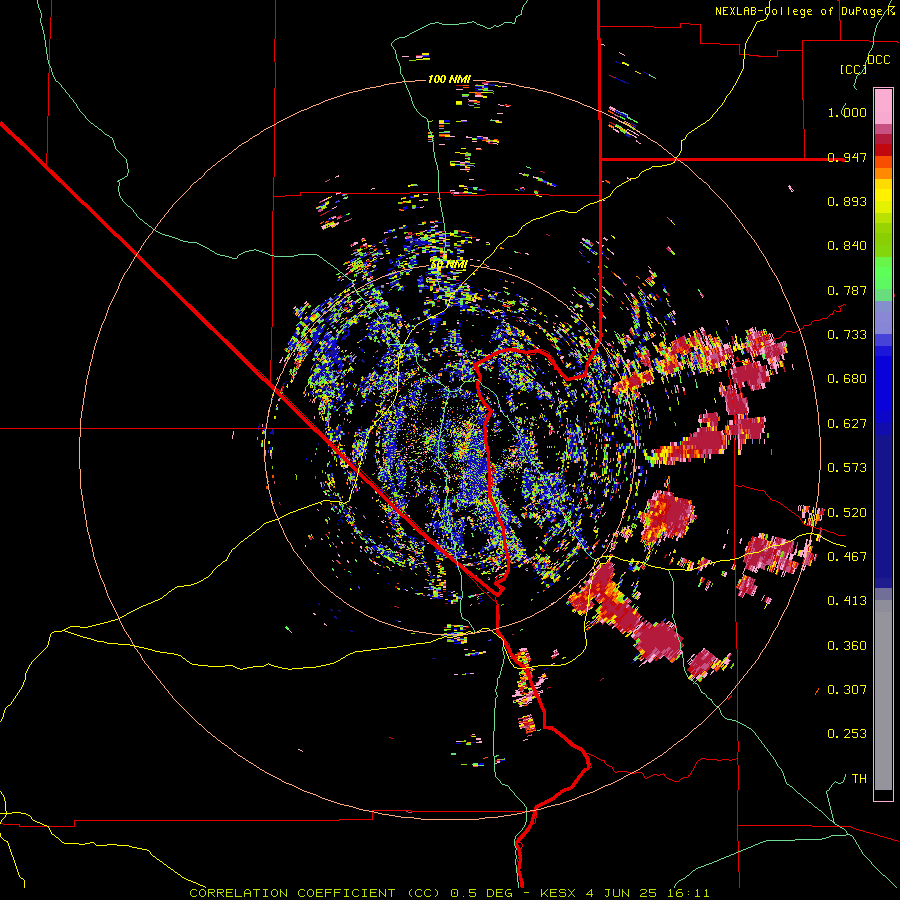
Task: Click the 0.840 scale value
Action: pyautogui.click(x=847, y=246)
